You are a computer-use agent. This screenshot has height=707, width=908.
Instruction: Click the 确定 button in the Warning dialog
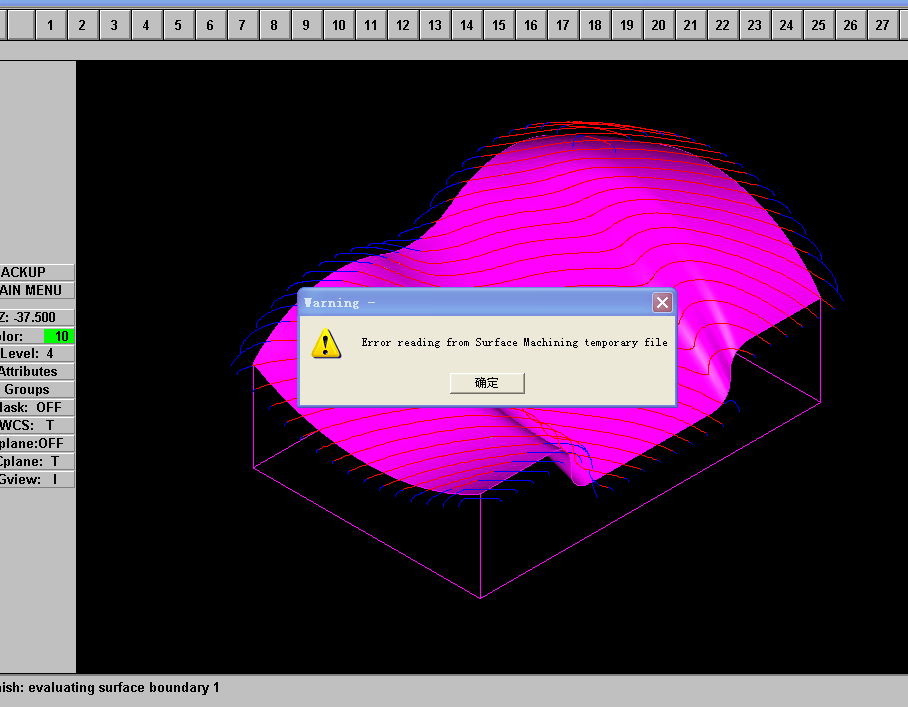(x=487, y=383)
